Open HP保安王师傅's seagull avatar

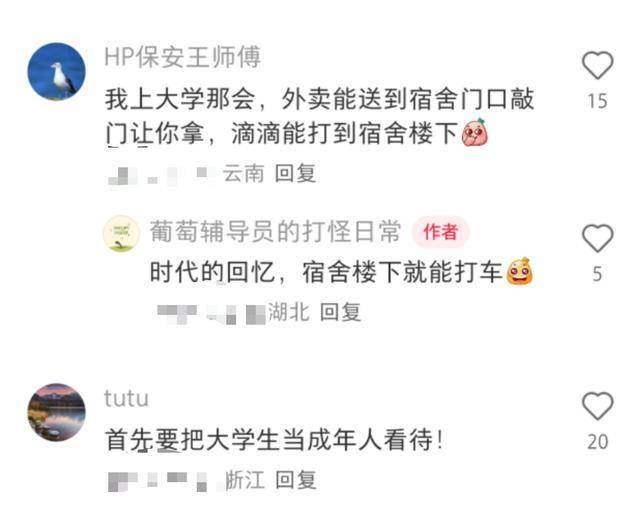56,72
